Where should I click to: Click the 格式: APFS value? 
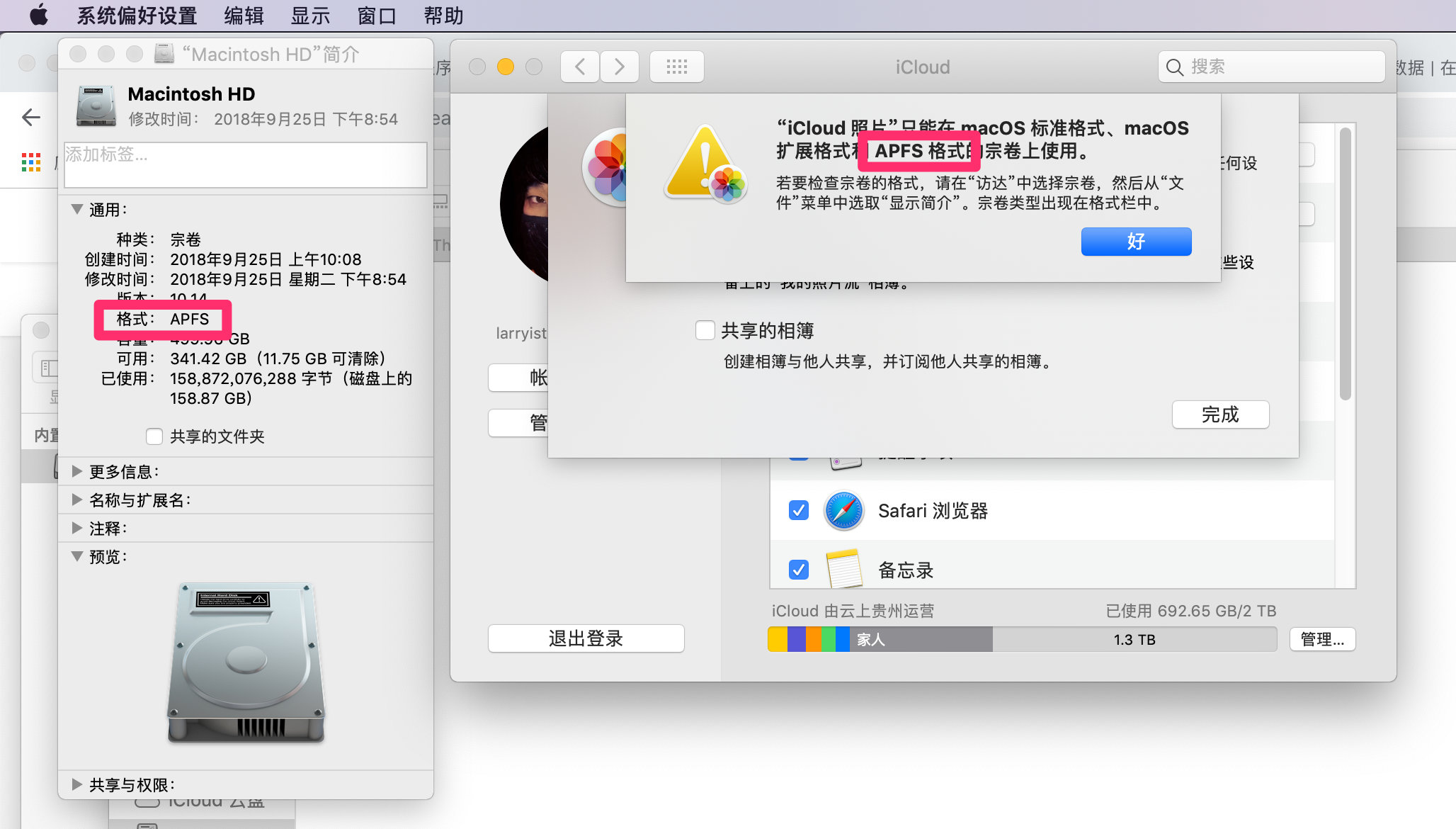point(189,319)
